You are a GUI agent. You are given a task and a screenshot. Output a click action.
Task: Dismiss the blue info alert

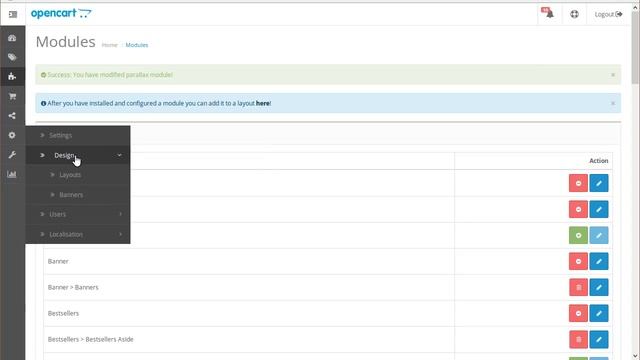[x=613, y=103]
